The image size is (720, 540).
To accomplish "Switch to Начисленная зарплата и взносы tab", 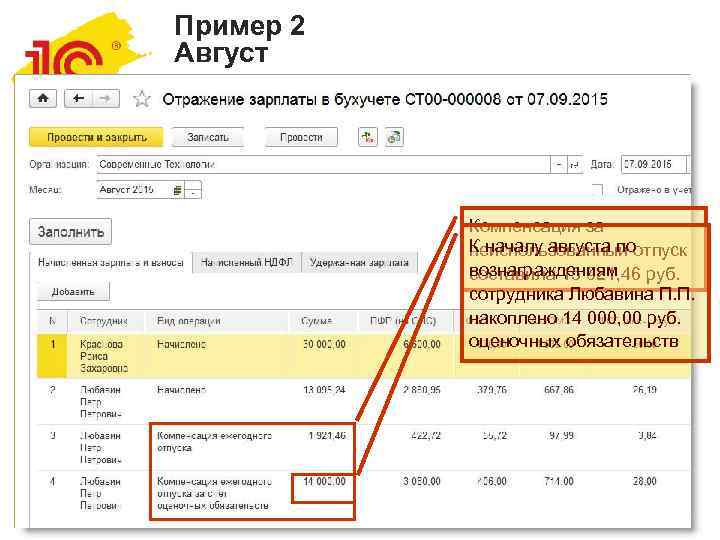I will click(x=111, y=262).
